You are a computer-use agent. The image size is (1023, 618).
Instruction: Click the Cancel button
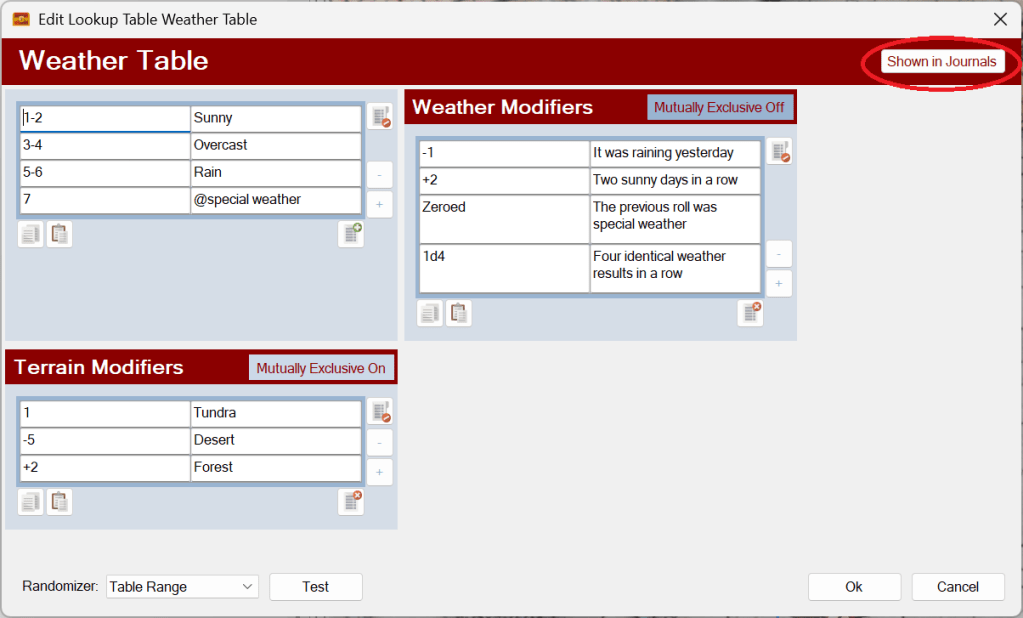point(958,587)
